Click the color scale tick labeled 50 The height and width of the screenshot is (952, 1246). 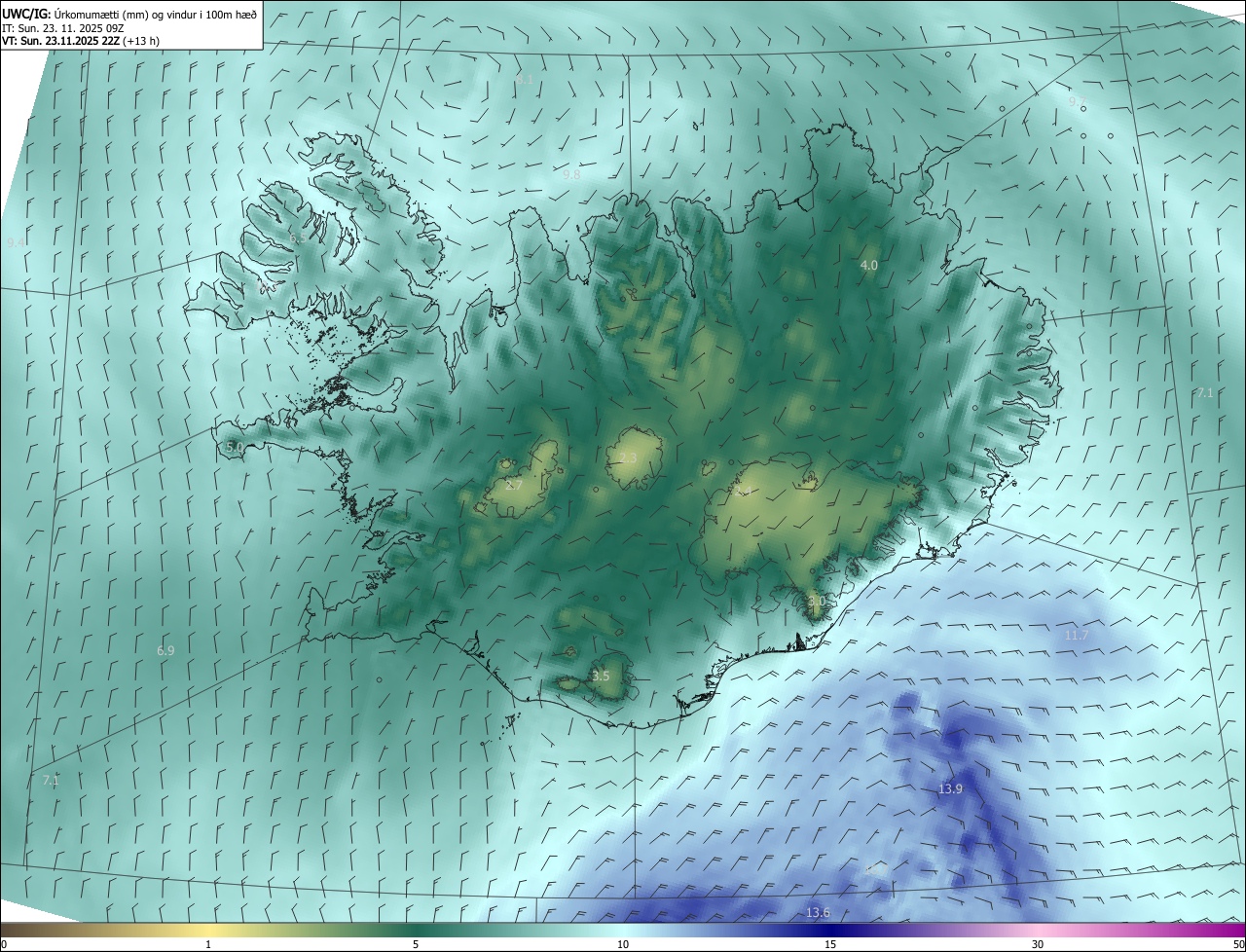1238,944
